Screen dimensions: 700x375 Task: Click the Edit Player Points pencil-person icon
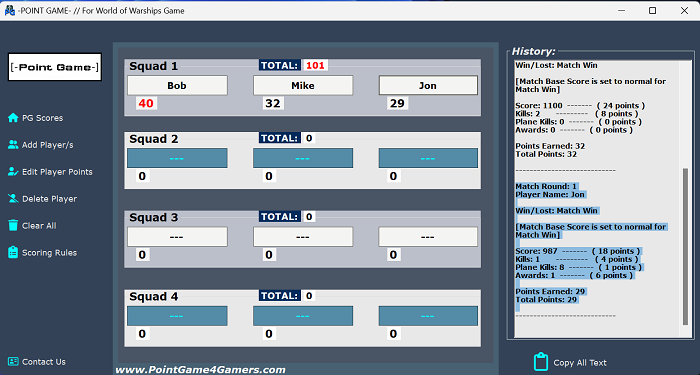[13, 172]
